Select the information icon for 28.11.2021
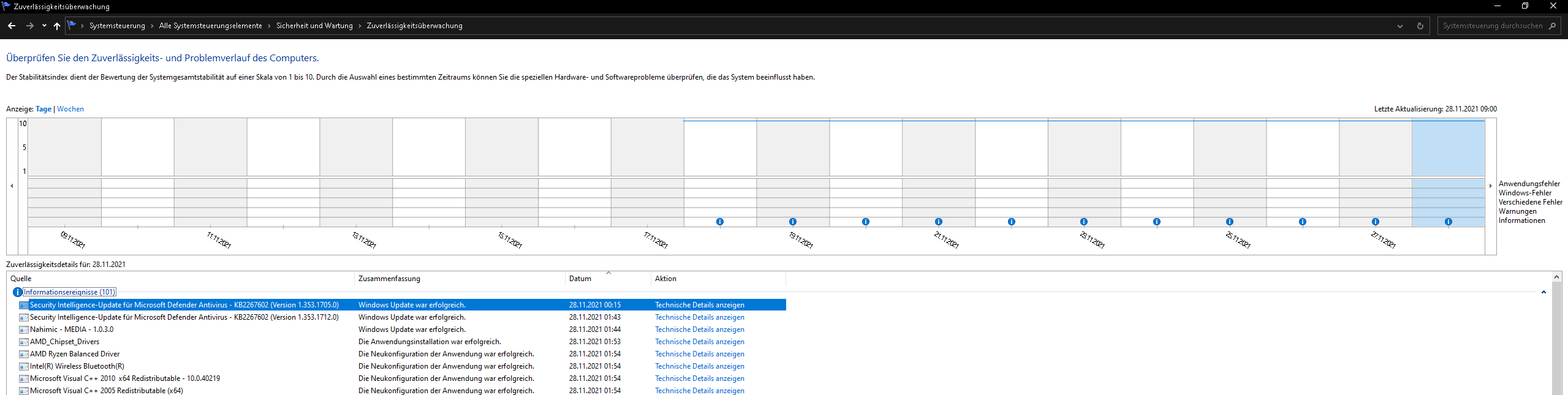The width and height of the screenshot is (1568, 395). click(1449, 222)
